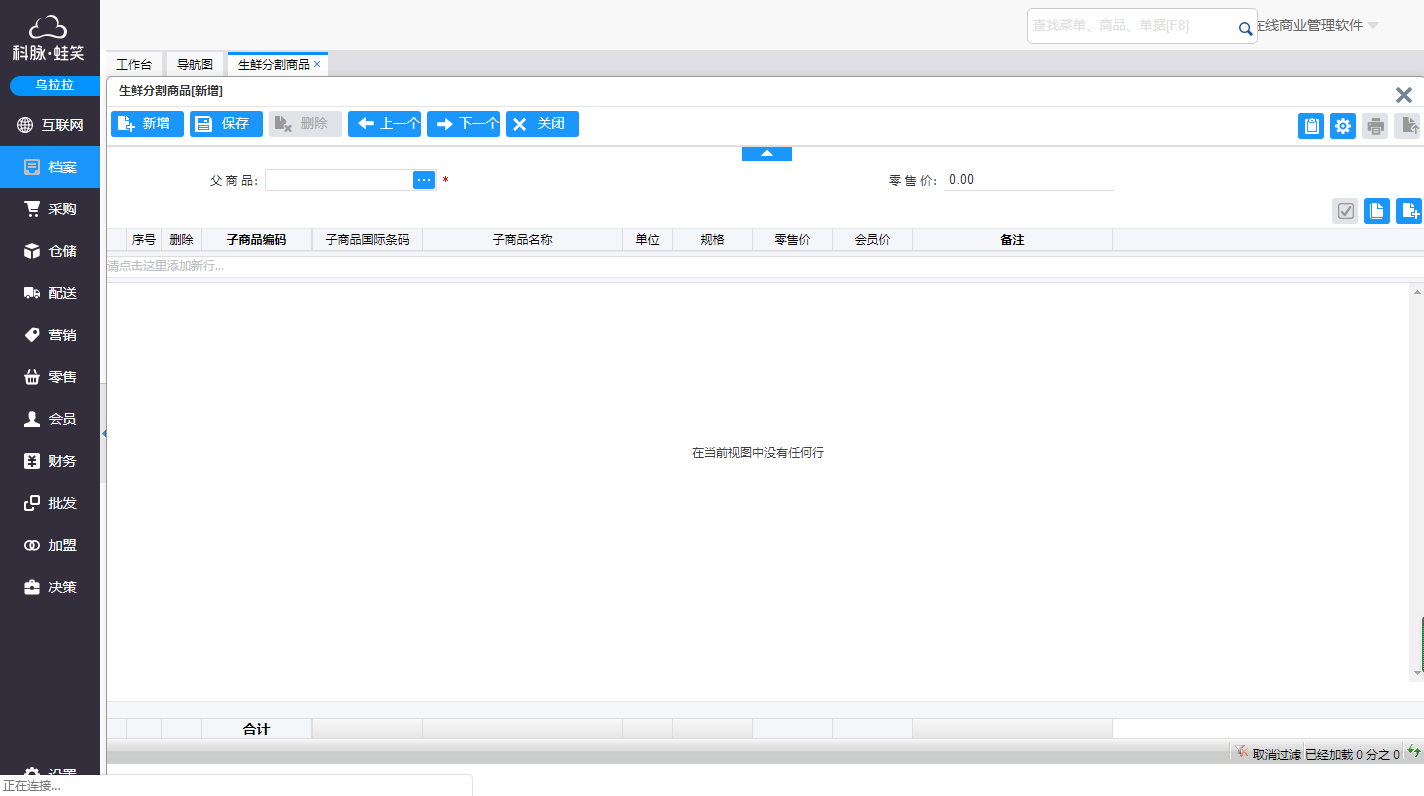This screenshot has height=796, width=1424.
Task: Open the blue gear settings icon
Action: (x=1343, y=126)
